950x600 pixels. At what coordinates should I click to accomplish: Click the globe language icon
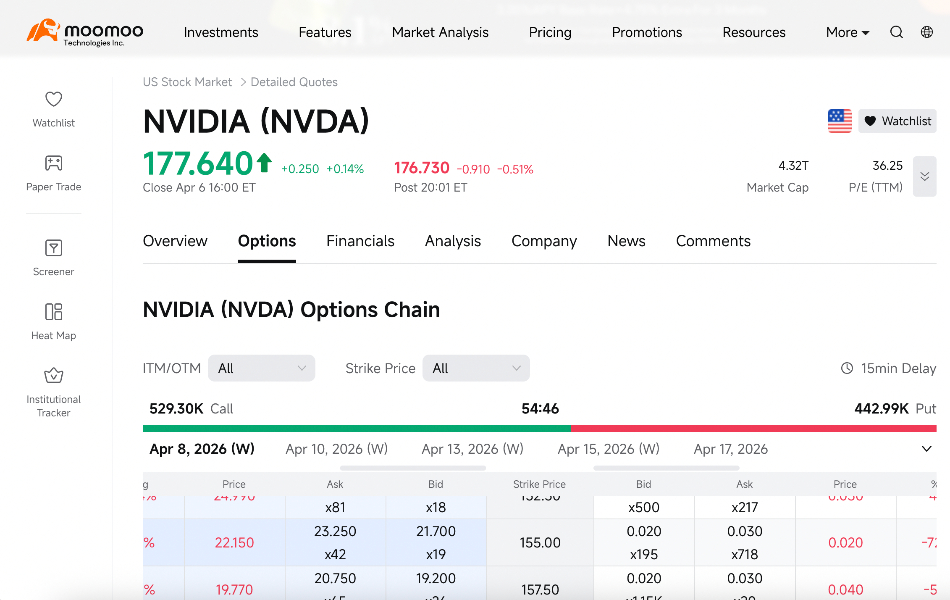pyautogui.click(x=927, y=31)
